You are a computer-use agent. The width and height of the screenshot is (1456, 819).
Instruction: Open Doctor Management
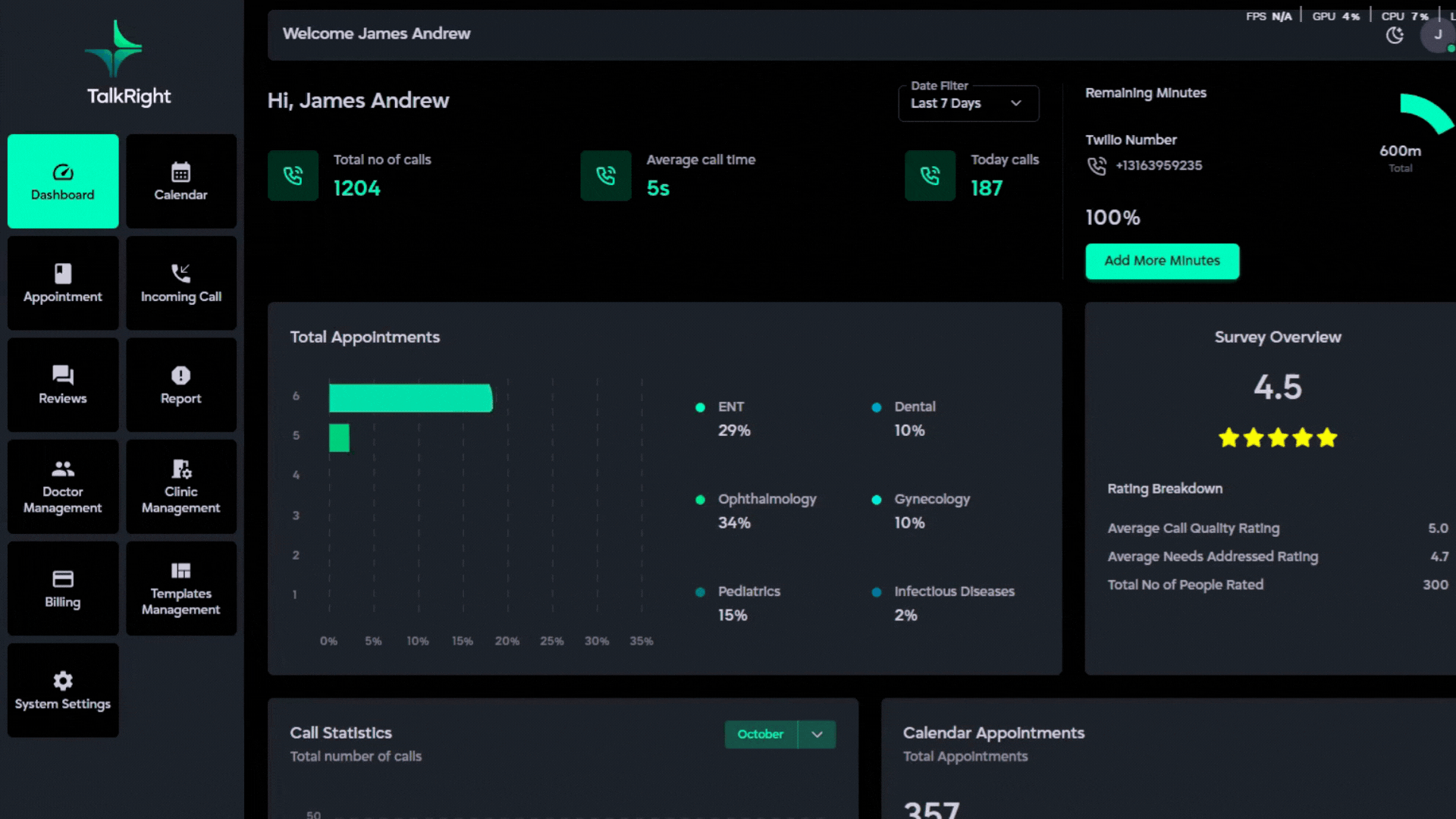click(x=63, y=486)
